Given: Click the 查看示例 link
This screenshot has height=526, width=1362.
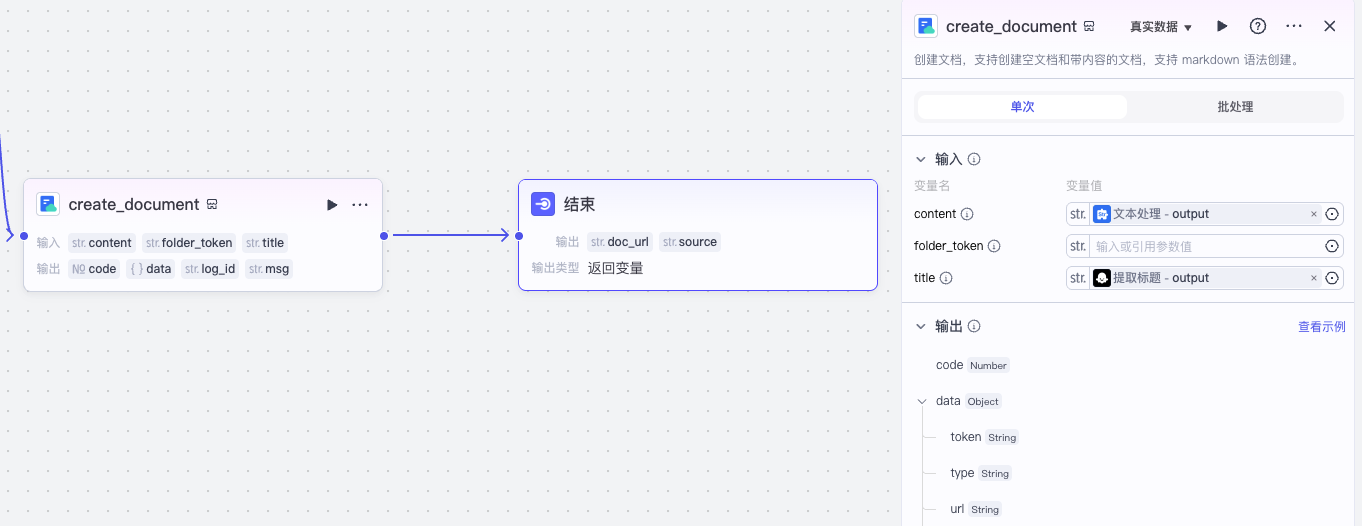Looking at the screenshot, I should [1321, 326].
